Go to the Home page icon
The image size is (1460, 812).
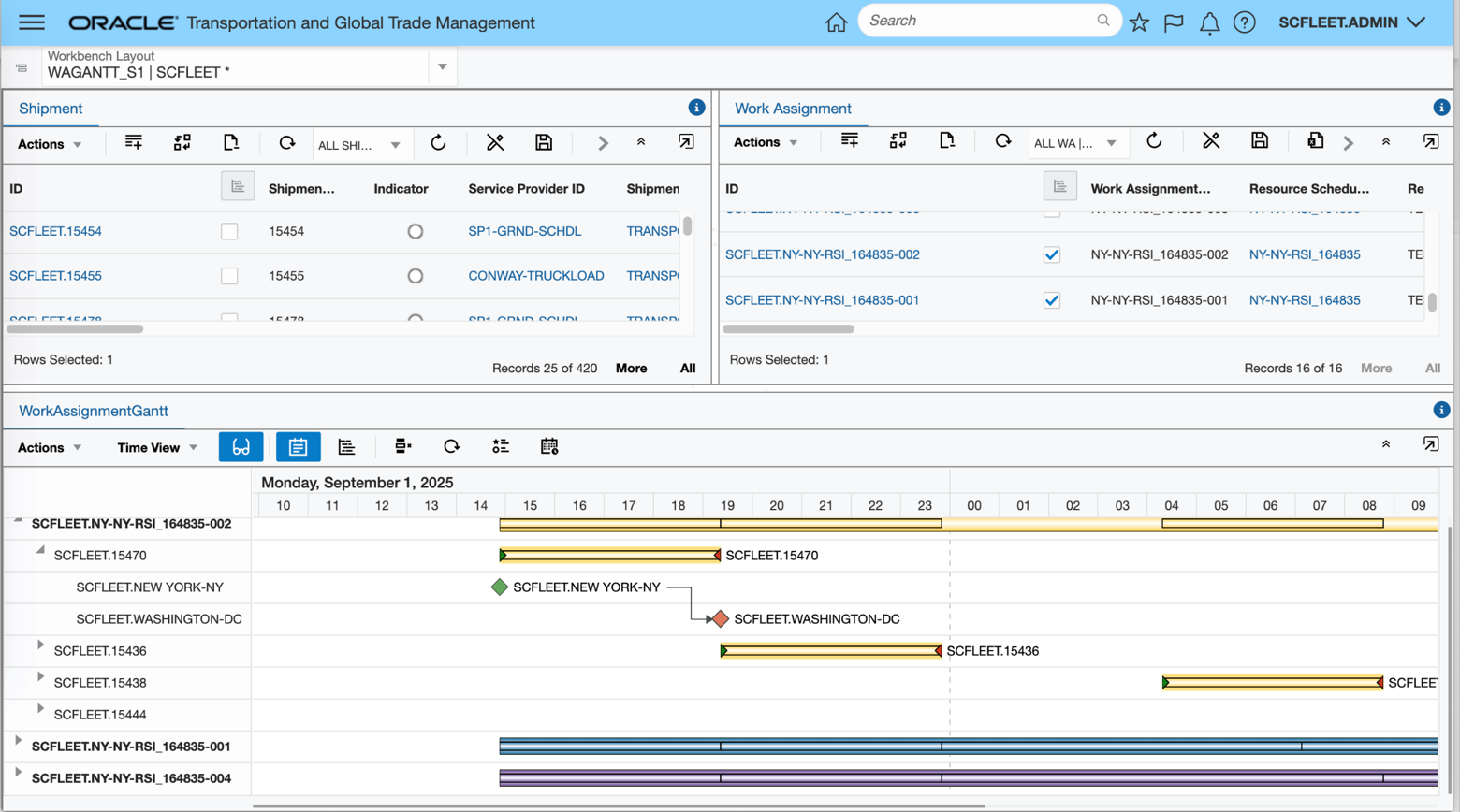tap(836, 22)
